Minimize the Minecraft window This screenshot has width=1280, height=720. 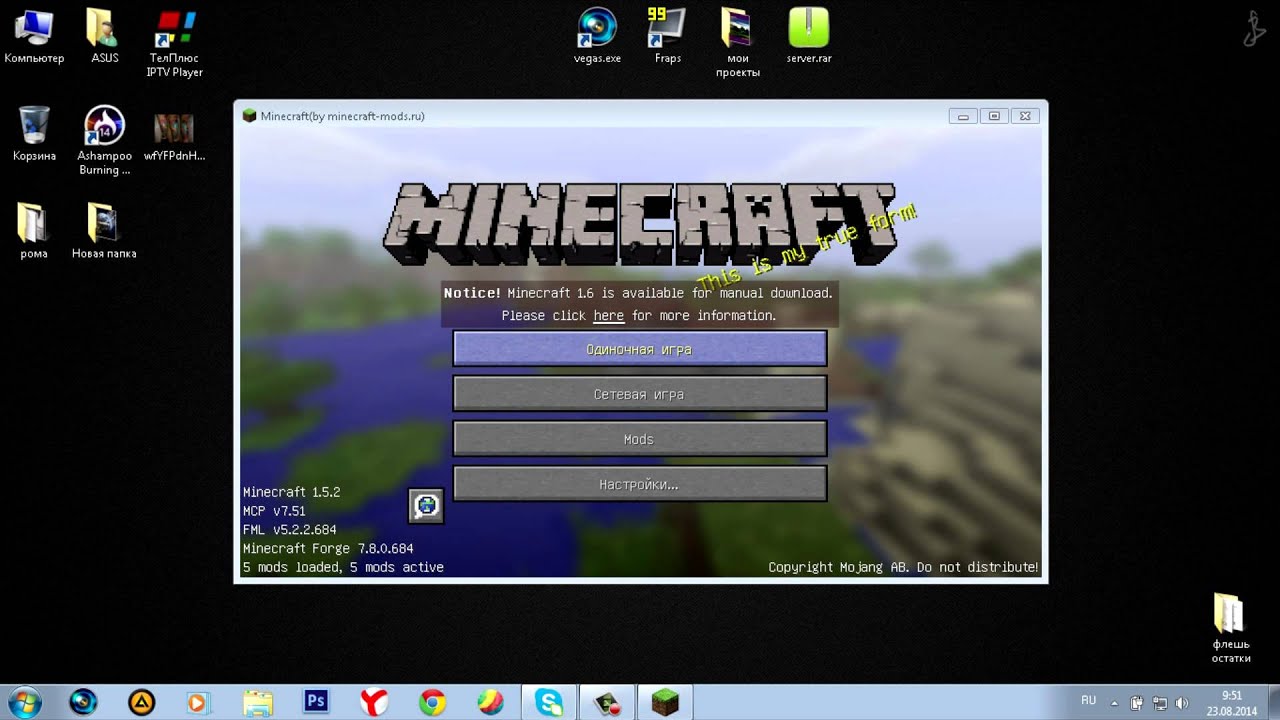point(963,116)
